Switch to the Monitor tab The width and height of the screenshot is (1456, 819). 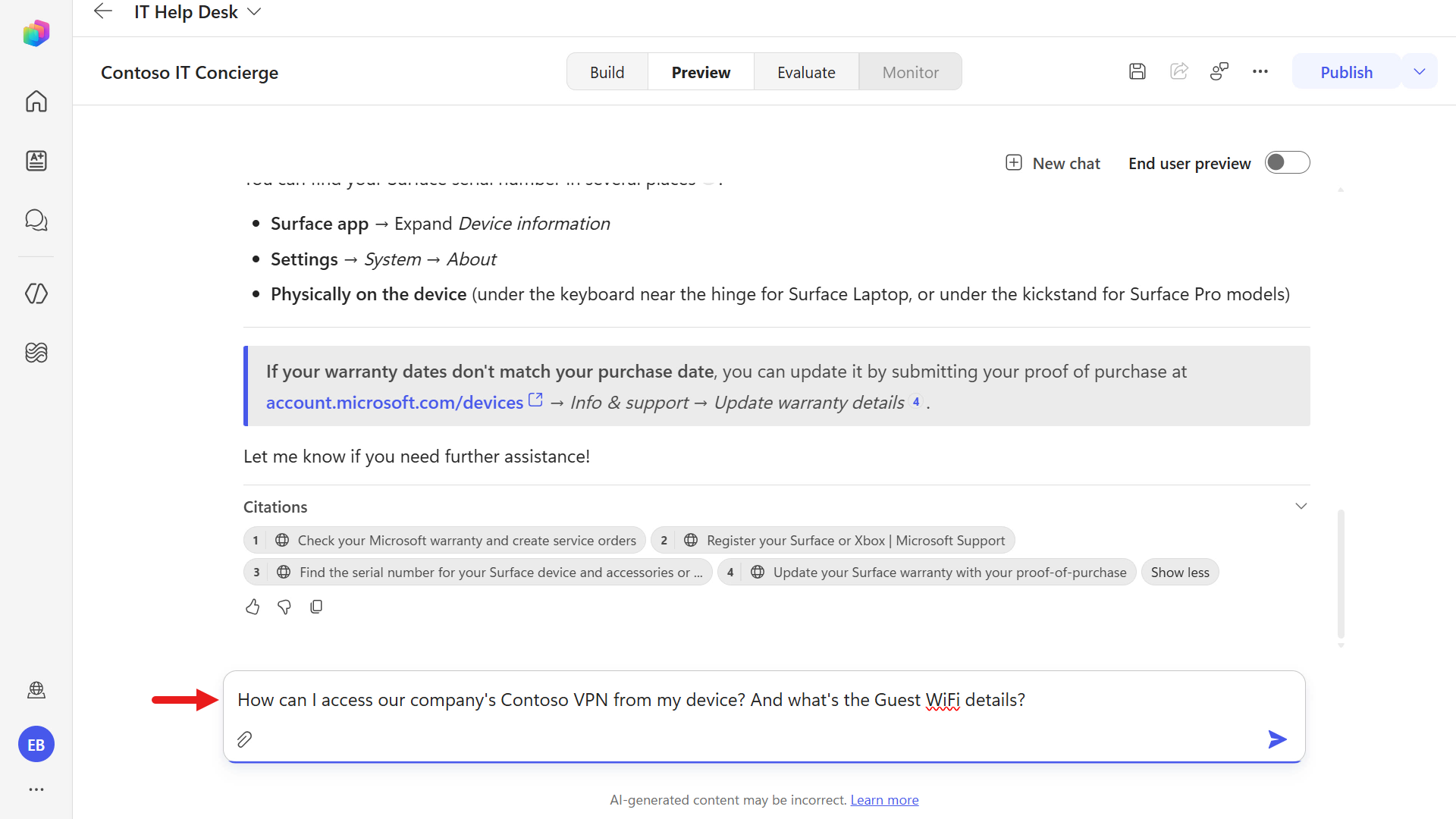tap(910, 72)
